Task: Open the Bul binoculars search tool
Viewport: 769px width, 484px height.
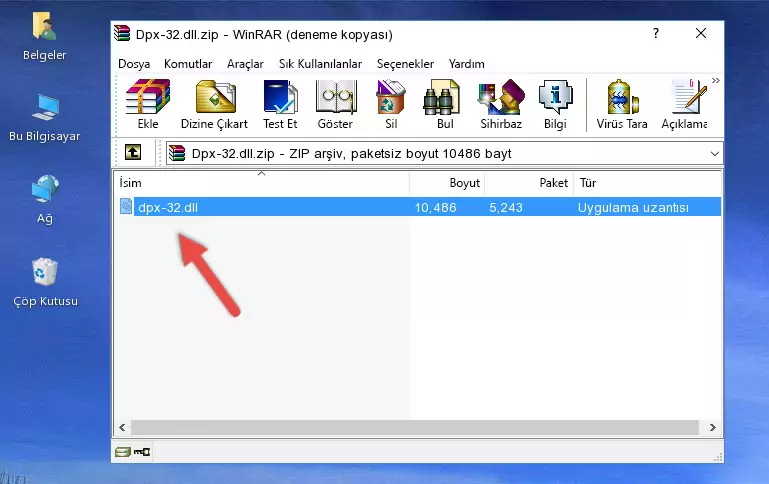Action: 441,97
